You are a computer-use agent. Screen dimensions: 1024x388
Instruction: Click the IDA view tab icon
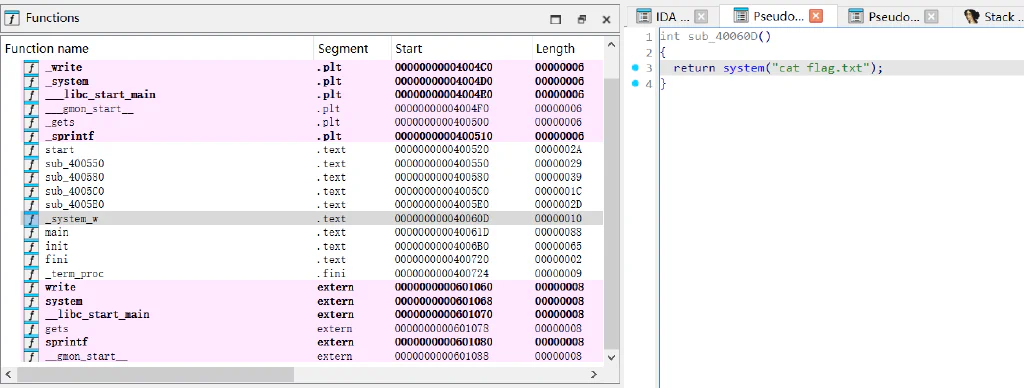644,17
